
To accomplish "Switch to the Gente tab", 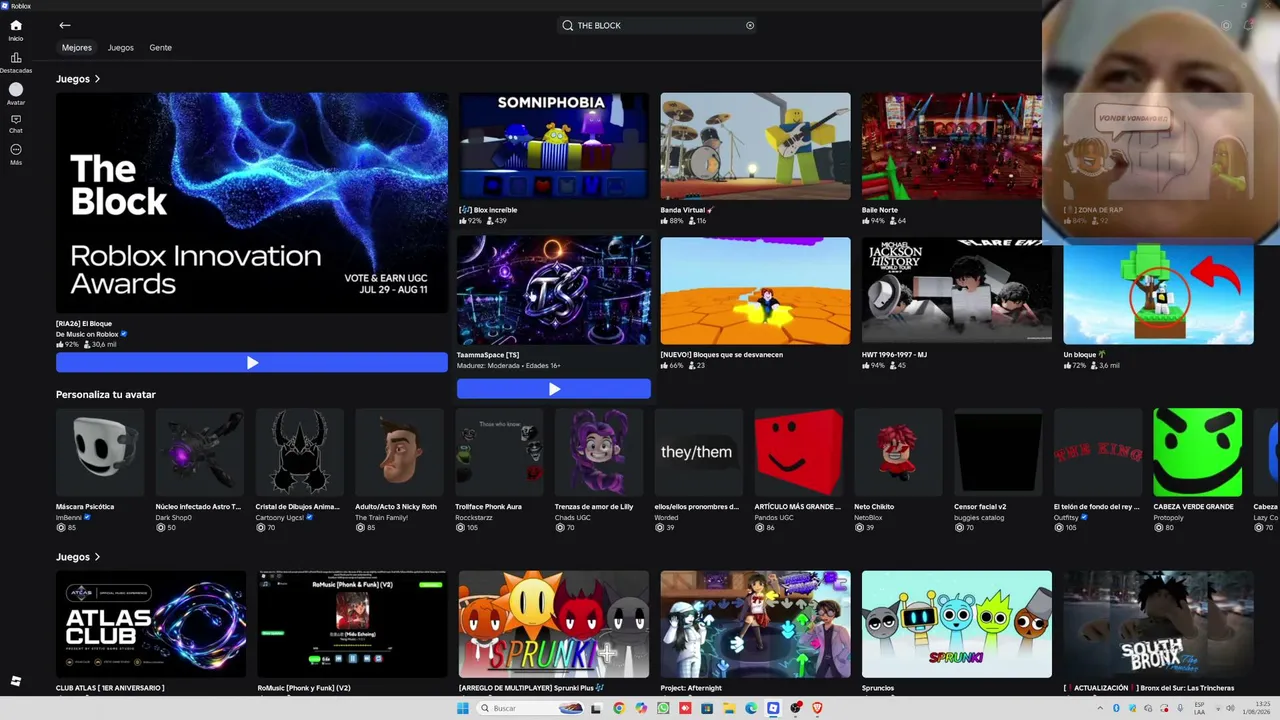I will [x=161, y=48].
